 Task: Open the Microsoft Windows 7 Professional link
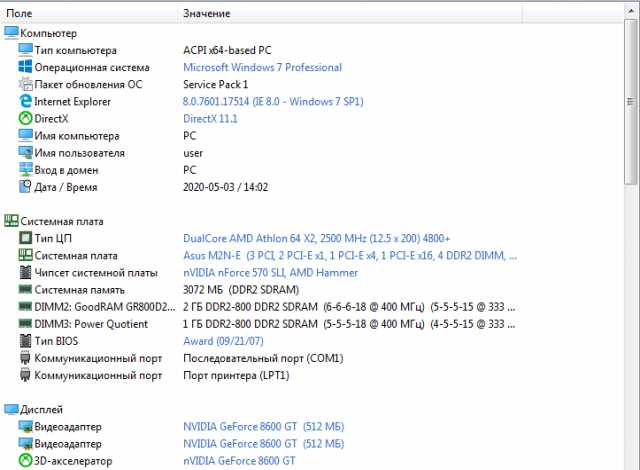[x=262, y=67]
